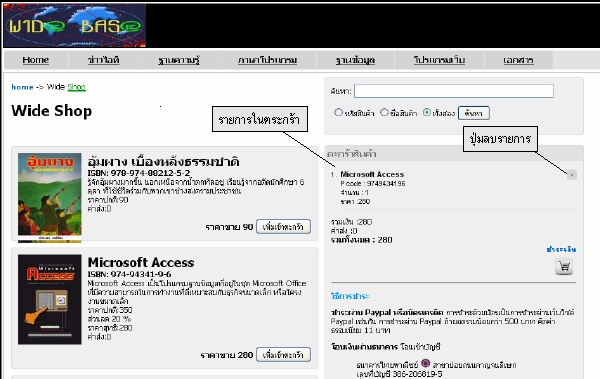The image size is (600, 379).
Task: Select the third search option radio button
Action: click(427, 113)
